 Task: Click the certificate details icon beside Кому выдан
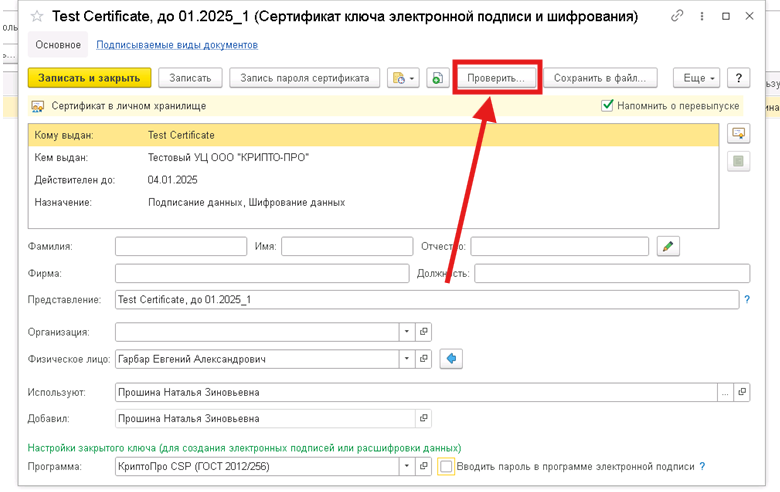[x=739, y=134]
